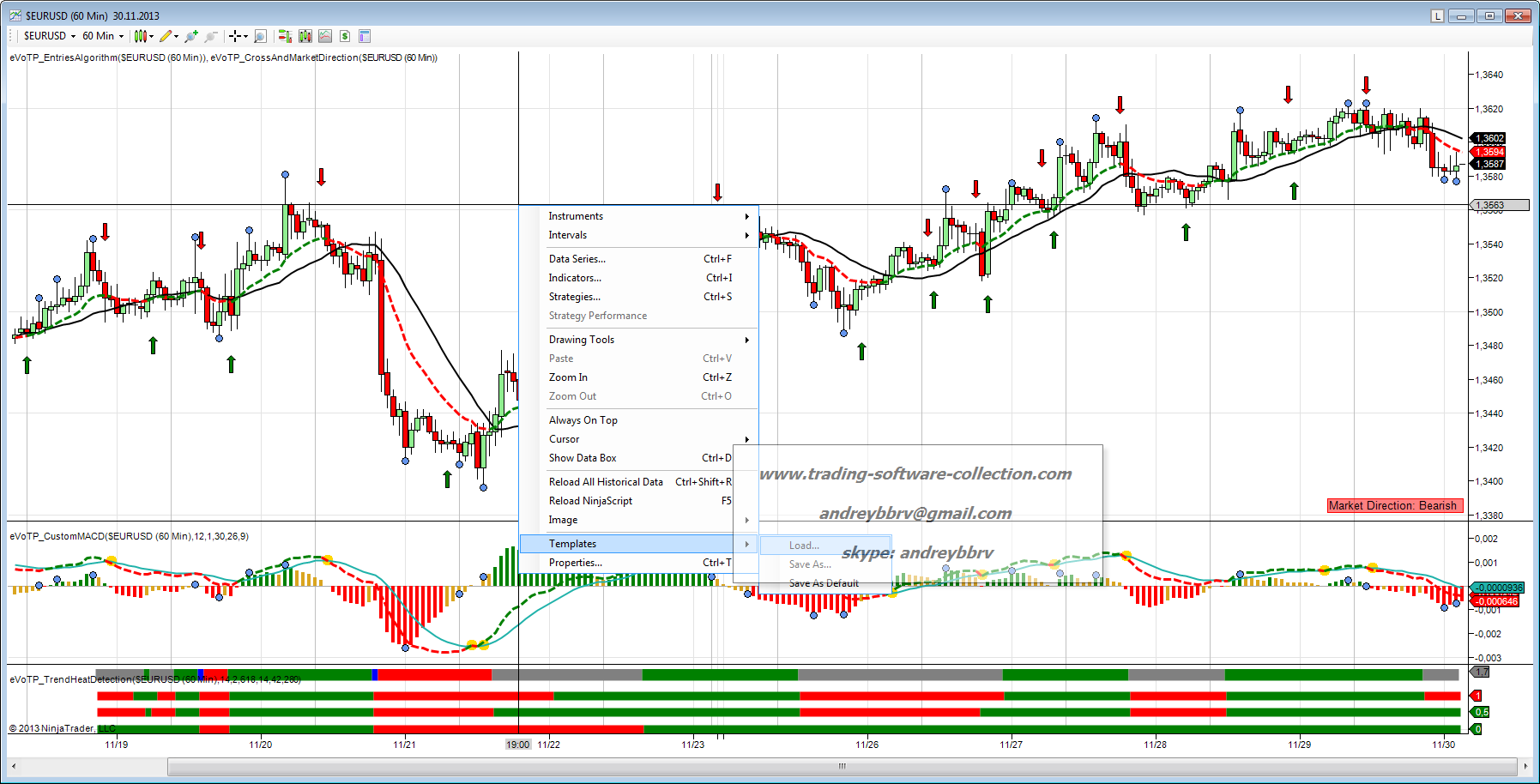Click the horizontal chart scrollbar thumb
The height and width of the screenshot is (784, 1540).
tap(841, 766)
